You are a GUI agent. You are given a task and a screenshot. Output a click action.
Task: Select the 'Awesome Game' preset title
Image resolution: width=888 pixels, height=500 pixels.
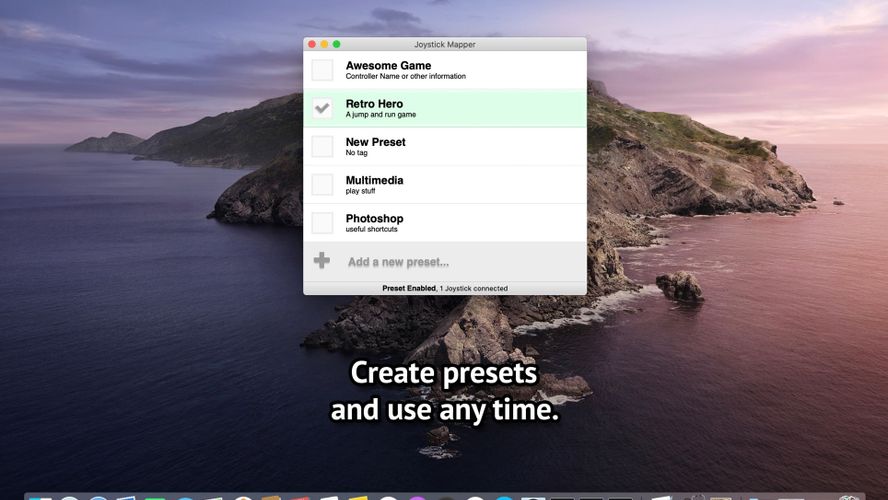[x=388, y=66]
